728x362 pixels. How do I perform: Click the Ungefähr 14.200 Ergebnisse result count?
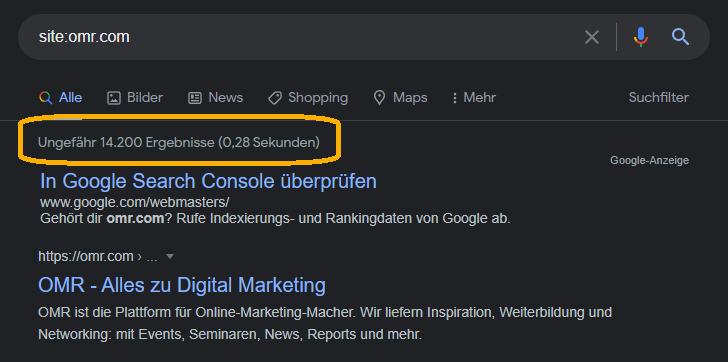179,142
